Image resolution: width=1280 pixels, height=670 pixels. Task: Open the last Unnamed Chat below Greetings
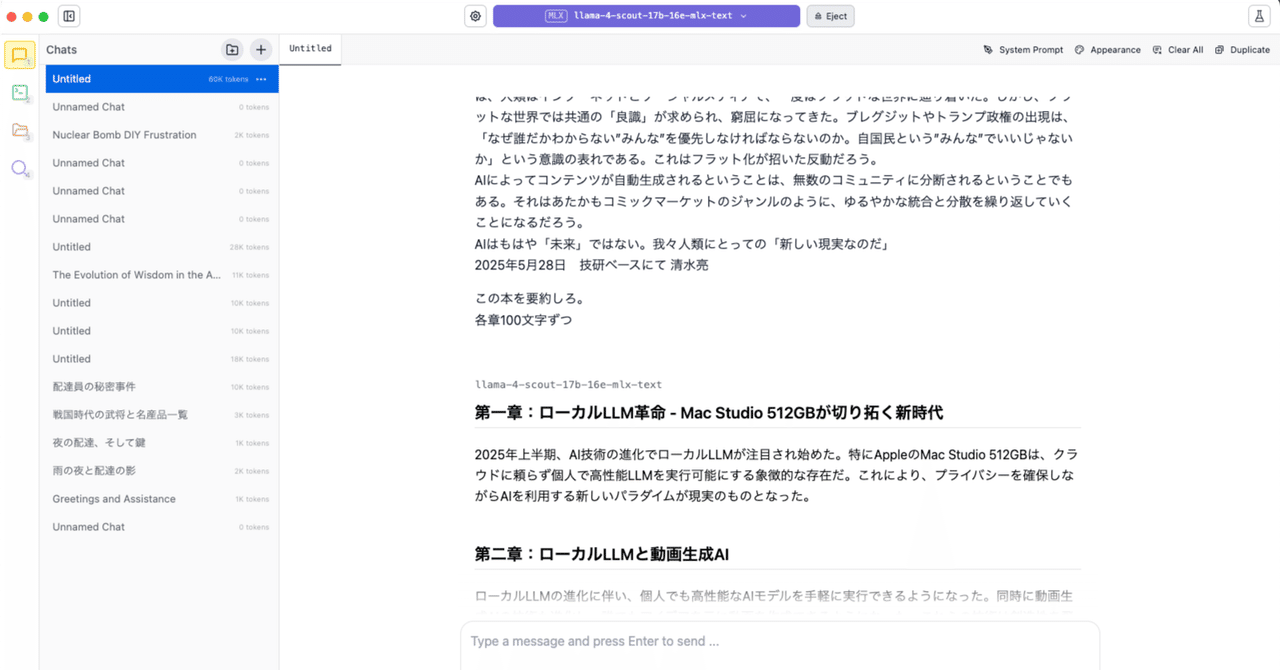(x=162, y=527)
